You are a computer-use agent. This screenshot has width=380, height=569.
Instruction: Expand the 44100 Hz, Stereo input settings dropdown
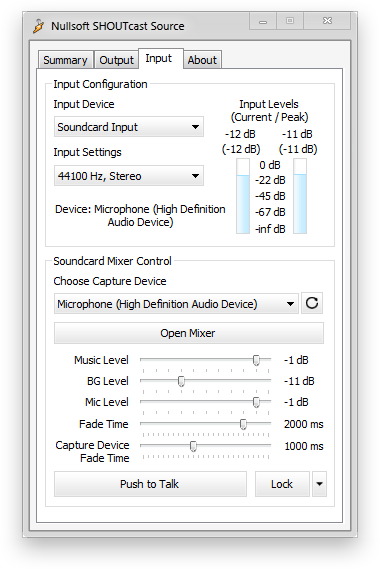click(129, 176)
